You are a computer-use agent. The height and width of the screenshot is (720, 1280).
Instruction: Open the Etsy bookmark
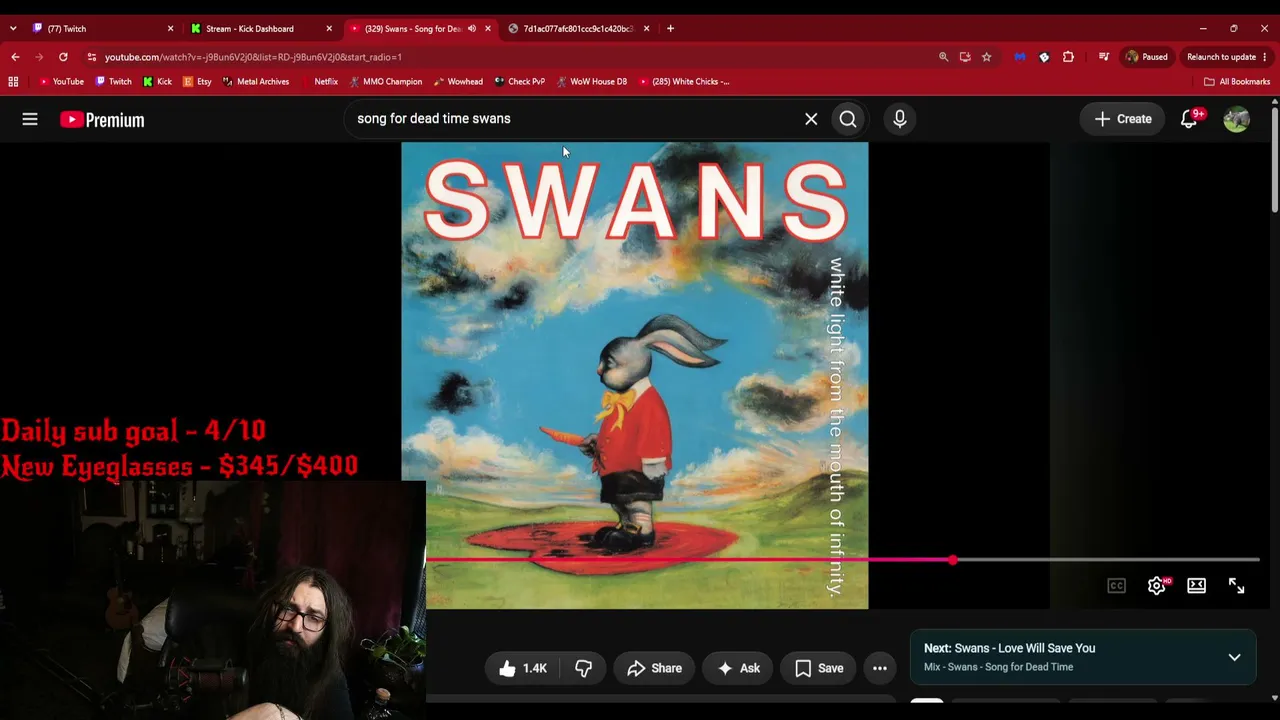pyautogui.click(x=198, y=82)
